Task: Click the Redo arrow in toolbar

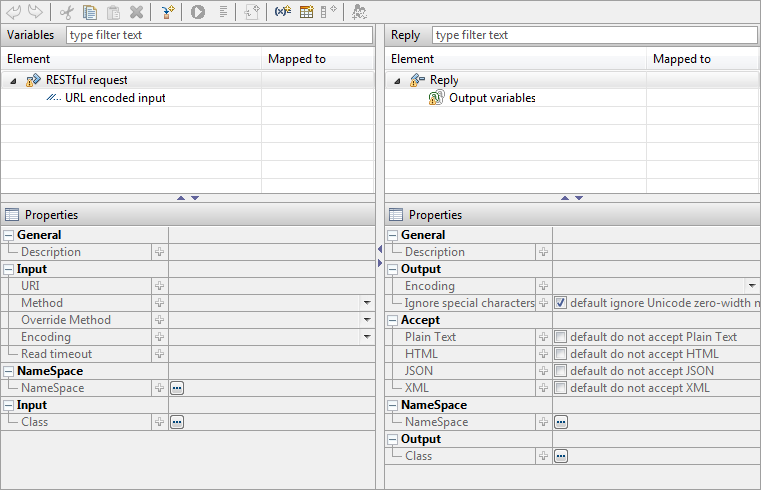Action: click(x=35, y=12)
